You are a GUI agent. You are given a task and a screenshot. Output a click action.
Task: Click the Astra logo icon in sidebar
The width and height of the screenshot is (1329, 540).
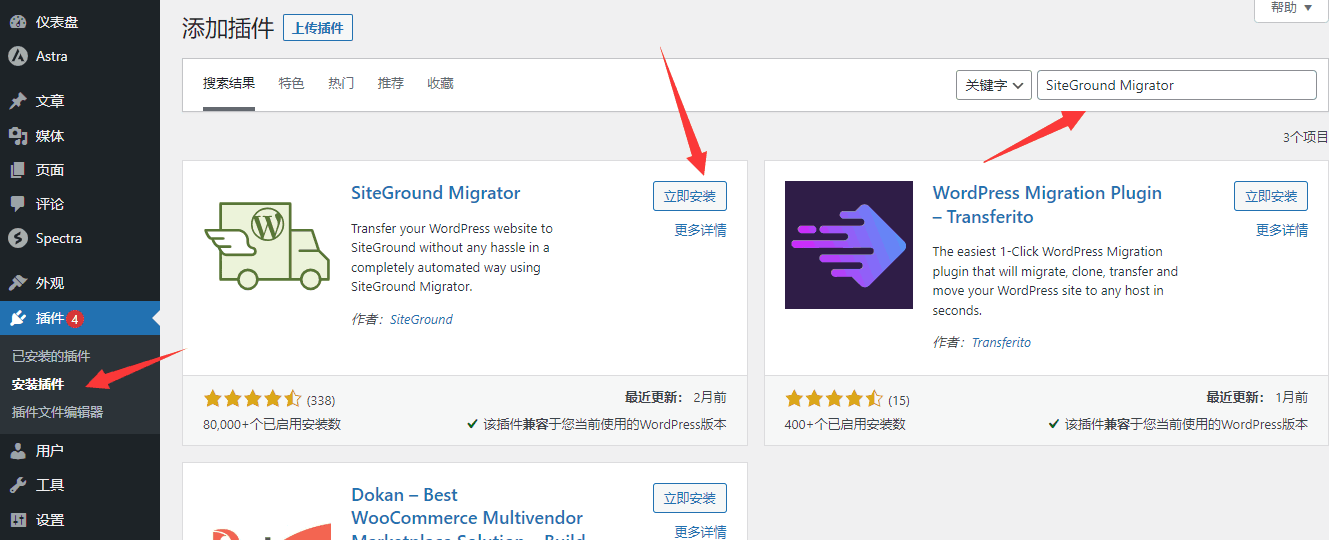click(18, 56)
